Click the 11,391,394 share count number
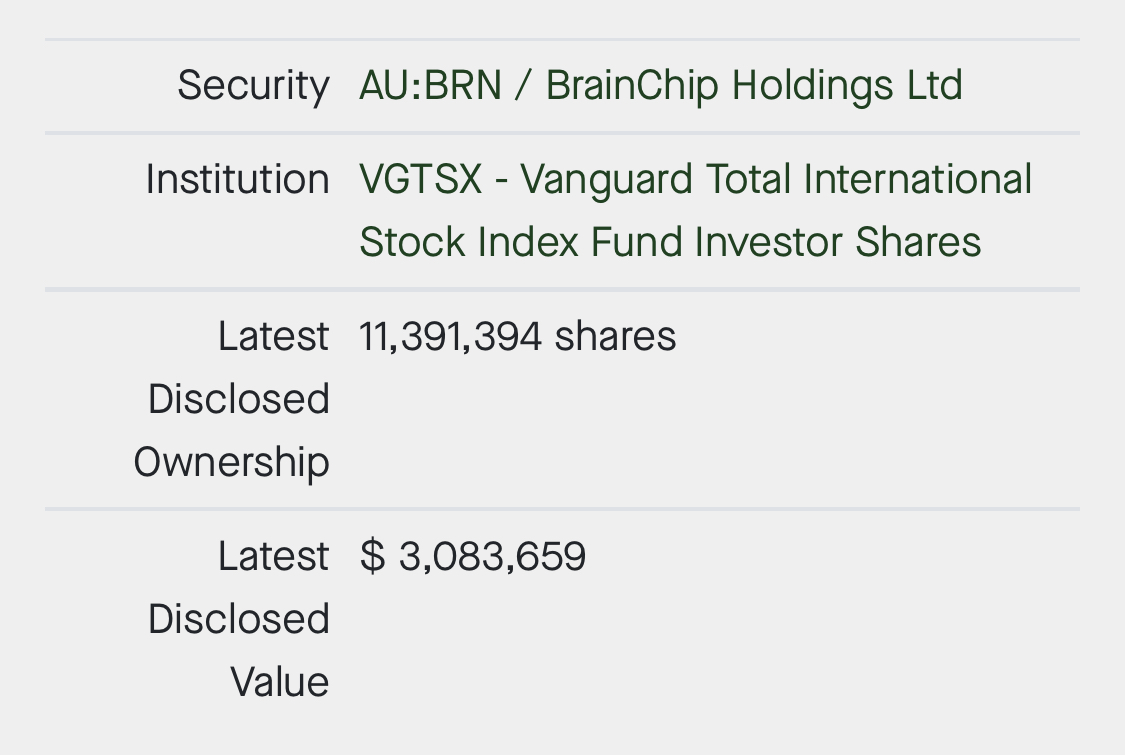 pyautogui.click(x=451, y=337)
